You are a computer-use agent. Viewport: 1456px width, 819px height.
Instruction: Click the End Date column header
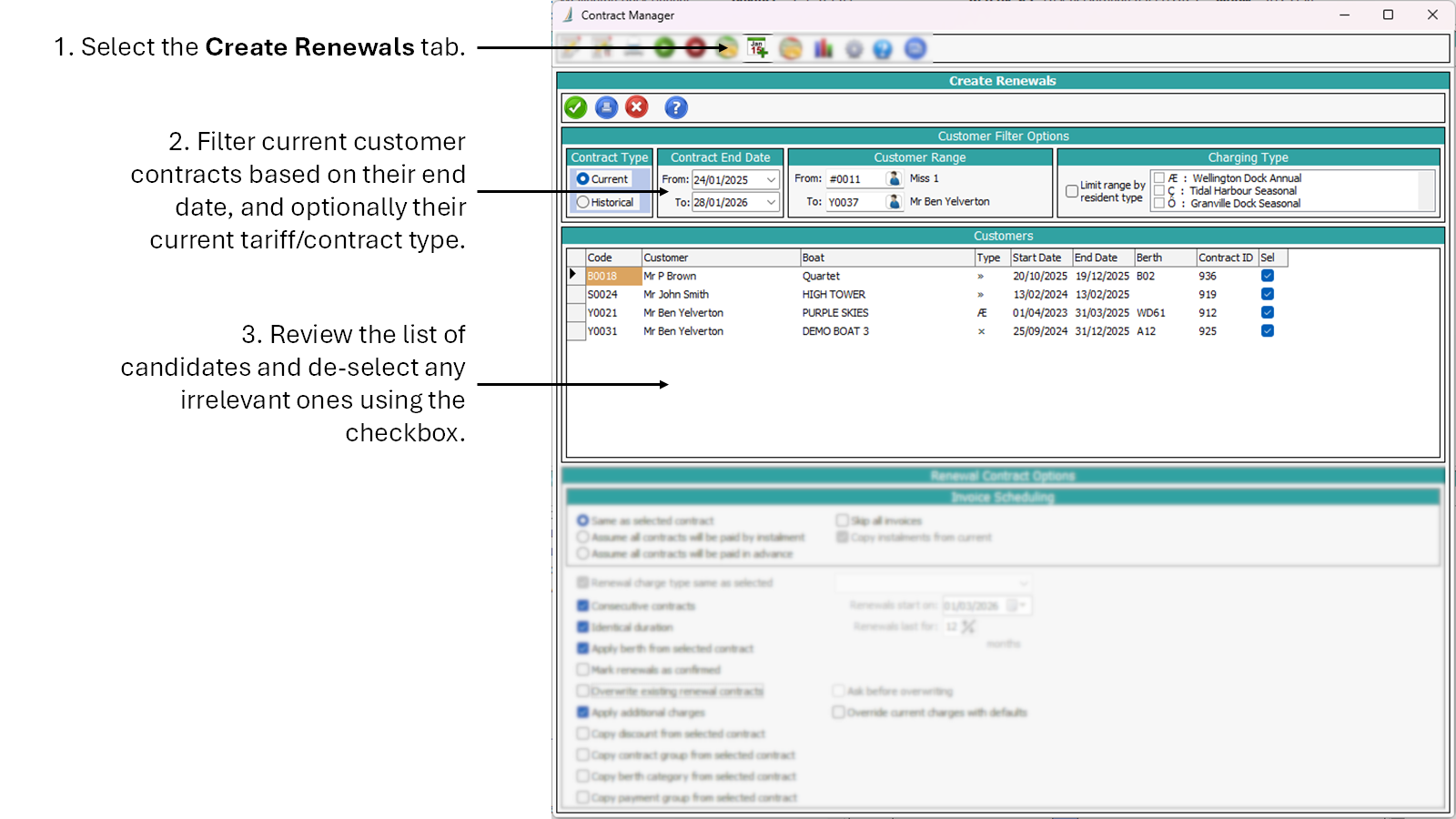pos(1102,258)
